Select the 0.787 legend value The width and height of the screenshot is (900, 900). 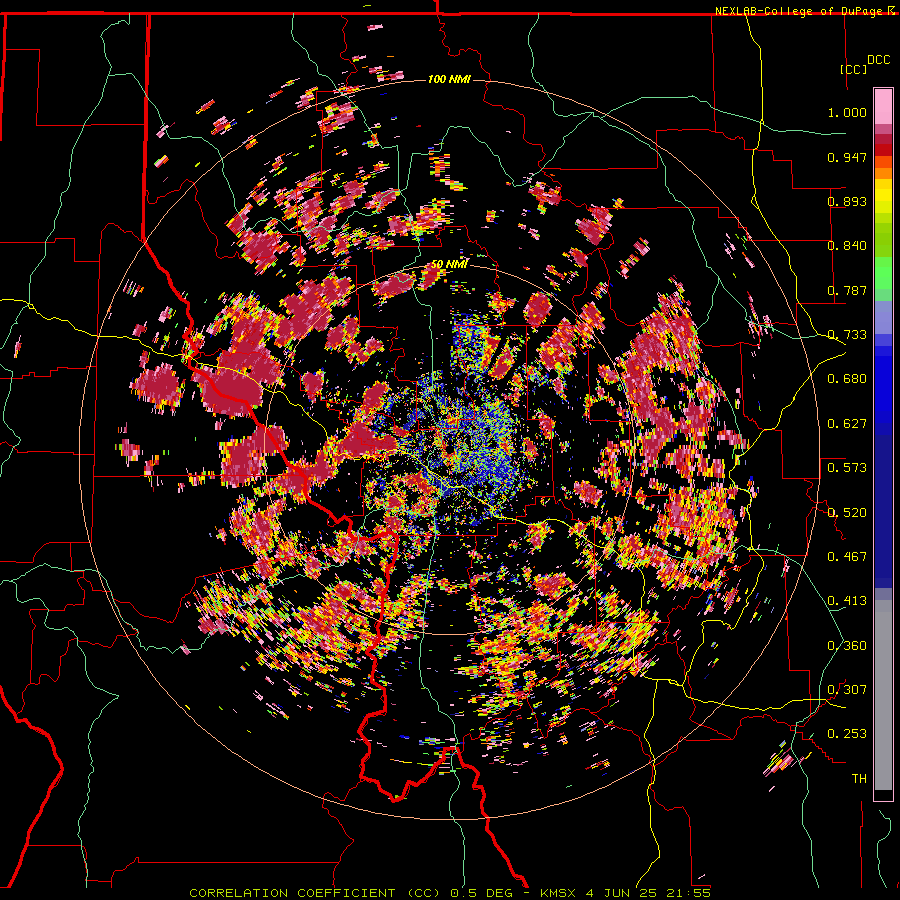point(847,290)
